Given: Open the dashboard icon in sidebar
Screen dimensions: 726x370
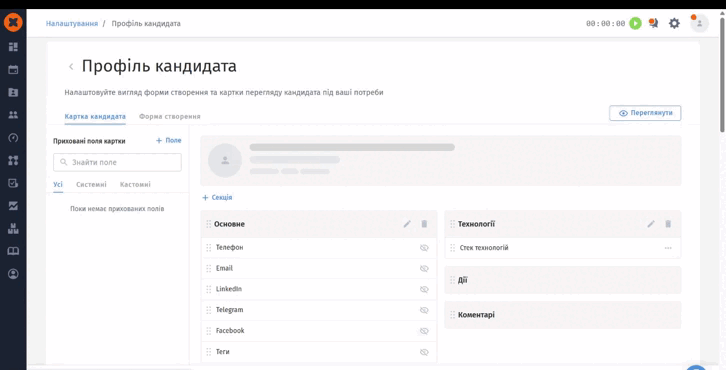Looking at the screenshot, I should [13, 47].
